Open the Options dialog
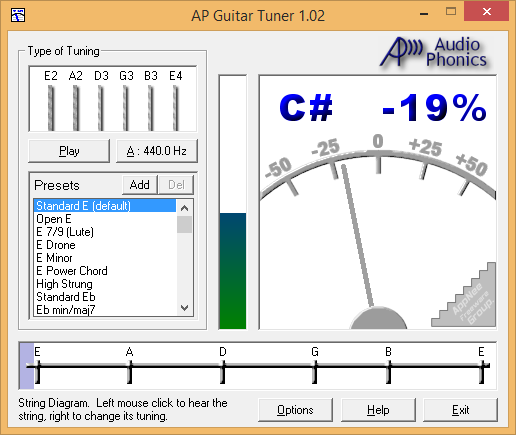This screenshot has width=516, height=435. [295, 410]
